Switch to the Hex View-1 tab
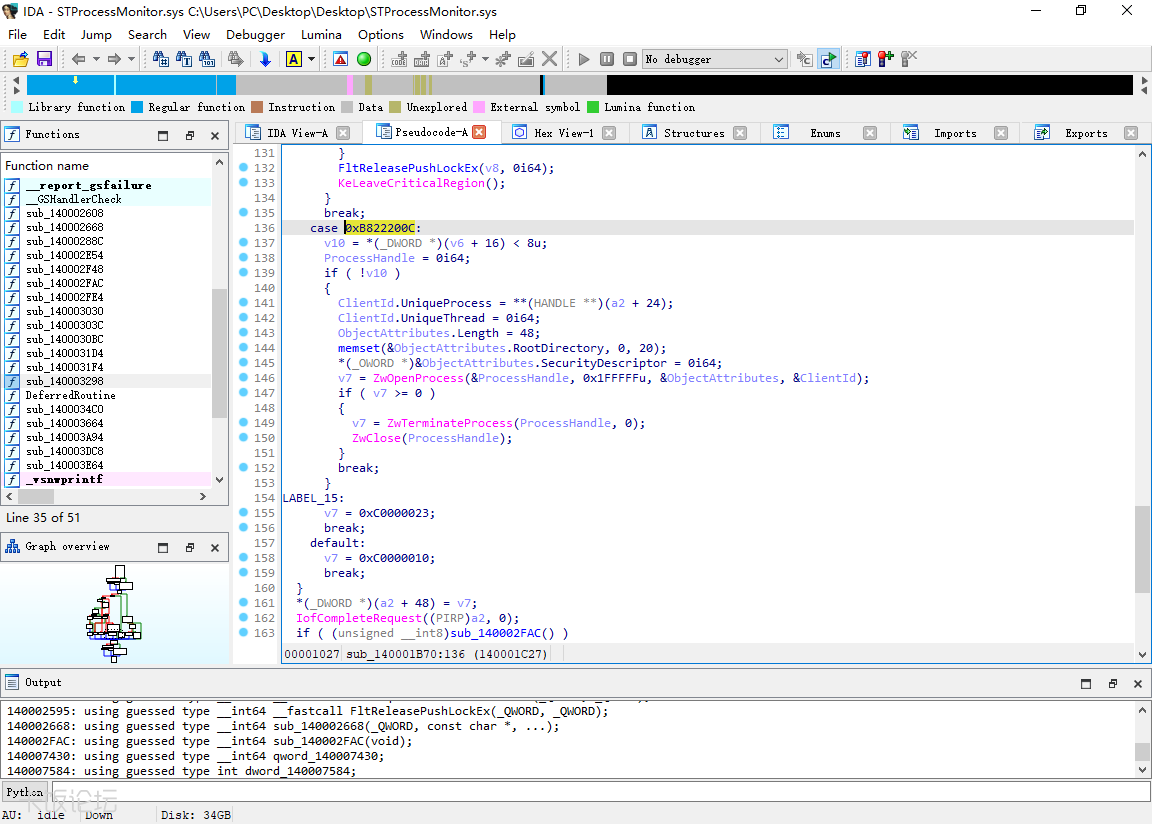1152x824 pixels. click(563, 133)
